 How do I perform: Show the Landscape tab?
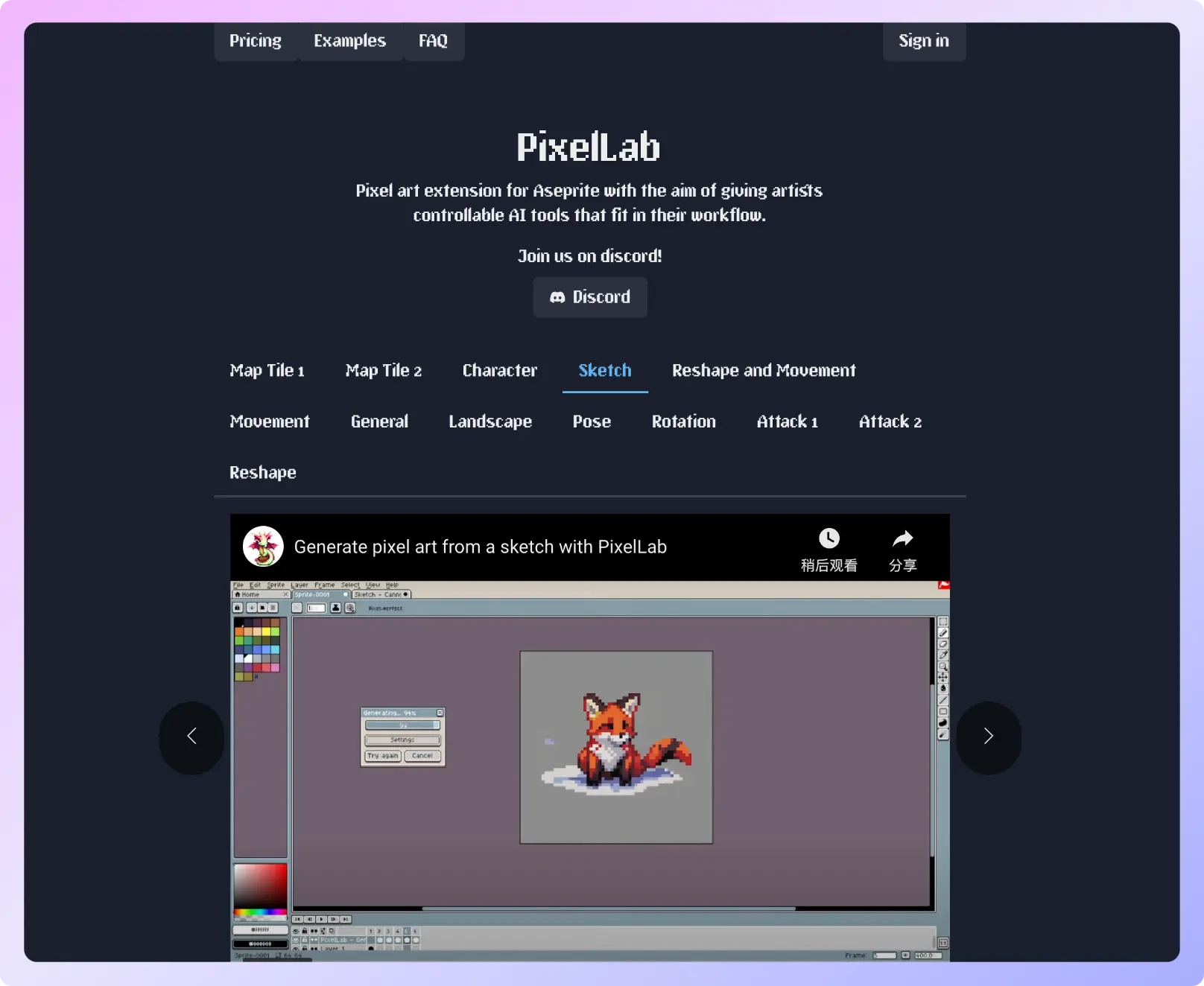click(489, 422)
